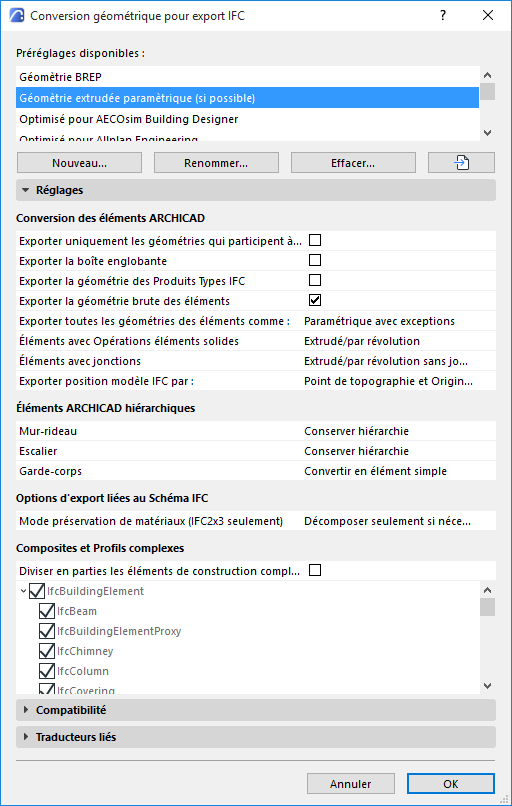The width and height of the screenshot is (512, 806).
Task: Uncheck the IfcBuildingElement checkbox
Action: point(36,591)
